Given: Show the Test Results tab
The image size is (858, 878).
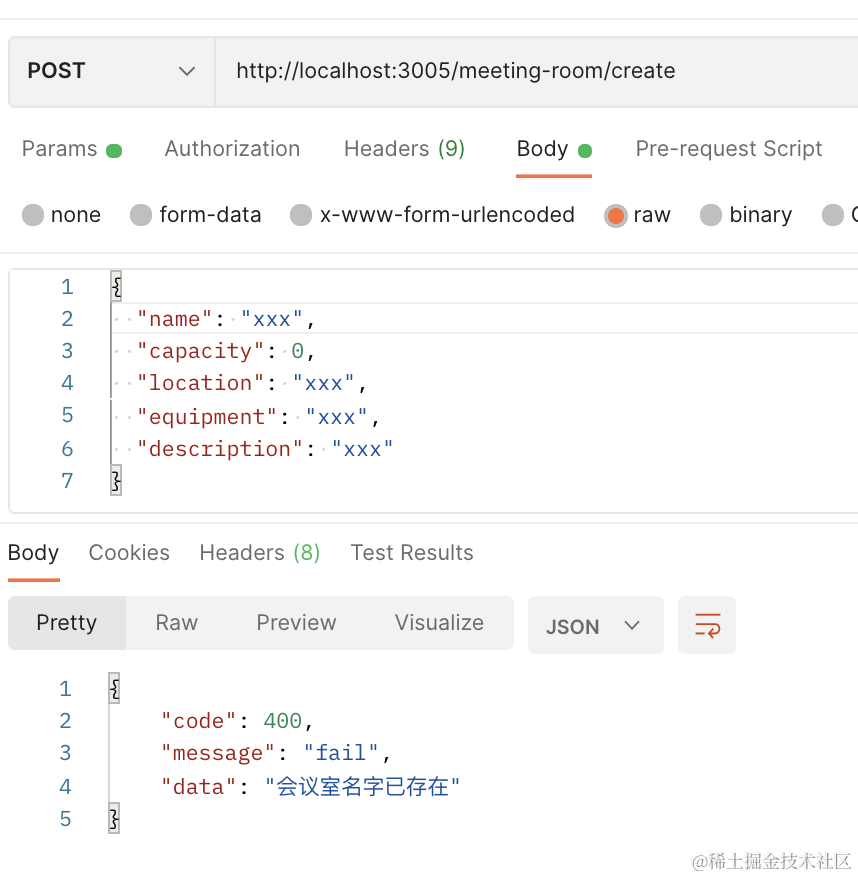Looking at the screenshot, I should coord(412,553).
